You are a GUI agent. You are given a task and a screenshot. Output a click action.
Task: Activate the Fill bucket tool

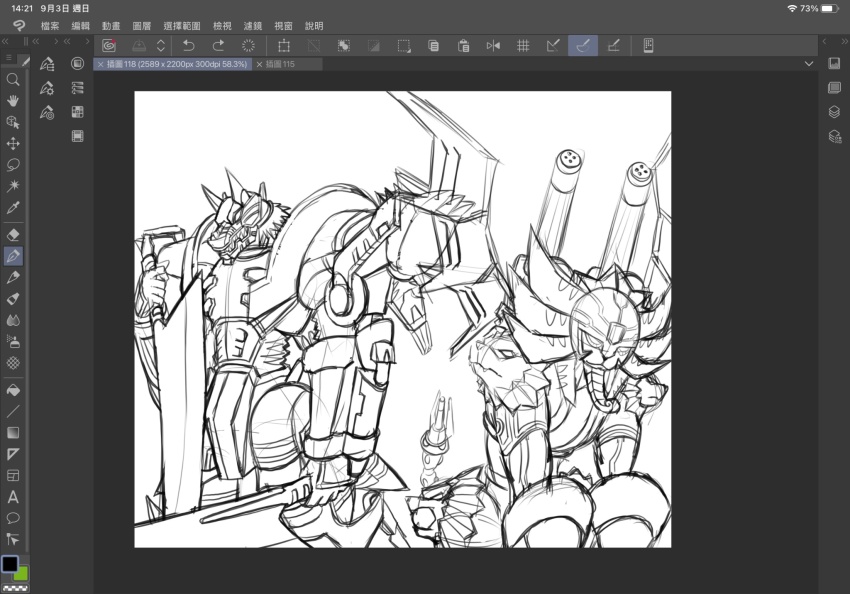click(13, 390)
